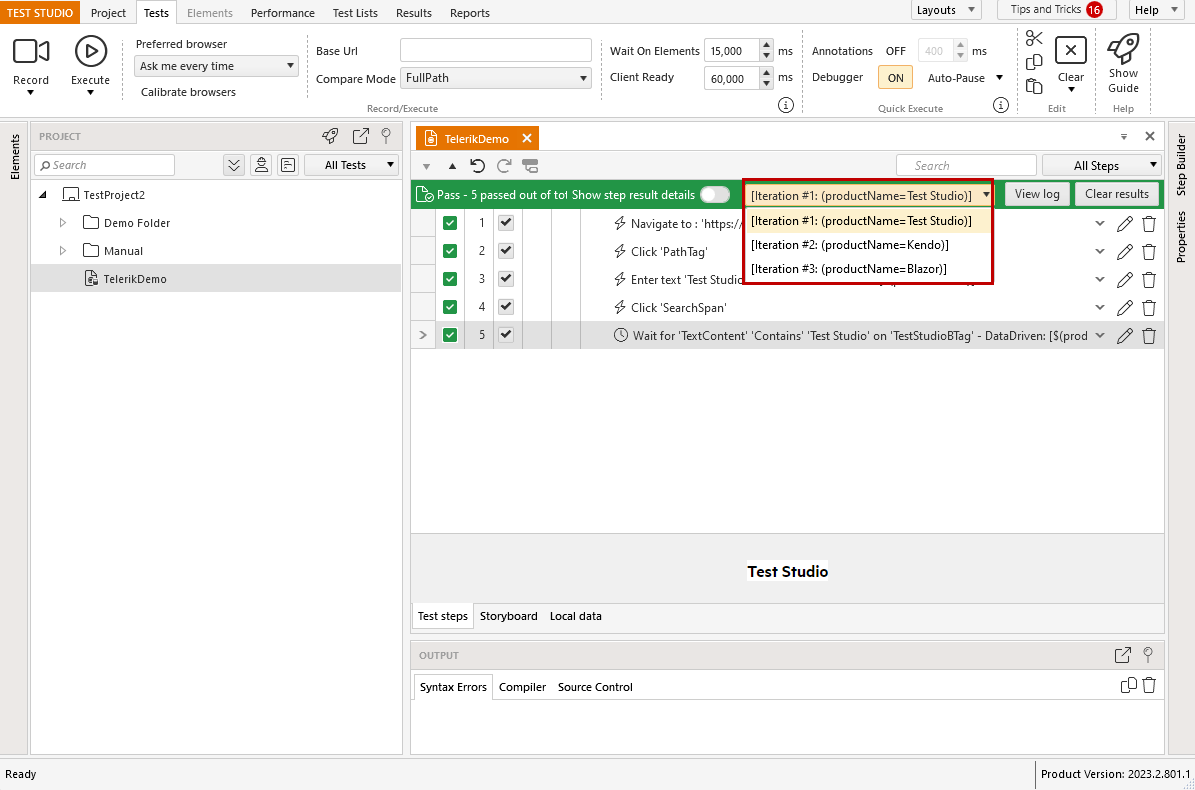Pop out the Output panel
The image size is (1195, 790).
click(x=1123, y=655)
